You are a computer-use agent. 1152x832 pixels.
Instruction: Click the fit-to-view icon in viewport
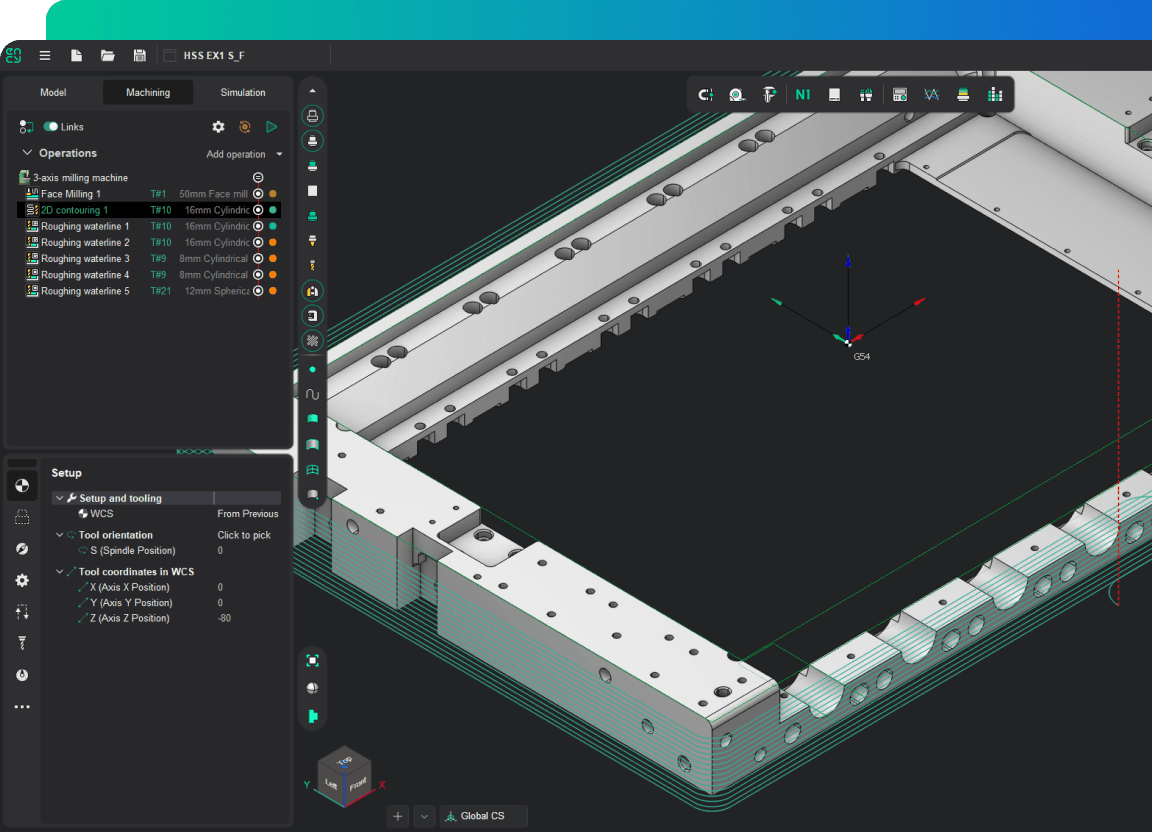[313, 660]
